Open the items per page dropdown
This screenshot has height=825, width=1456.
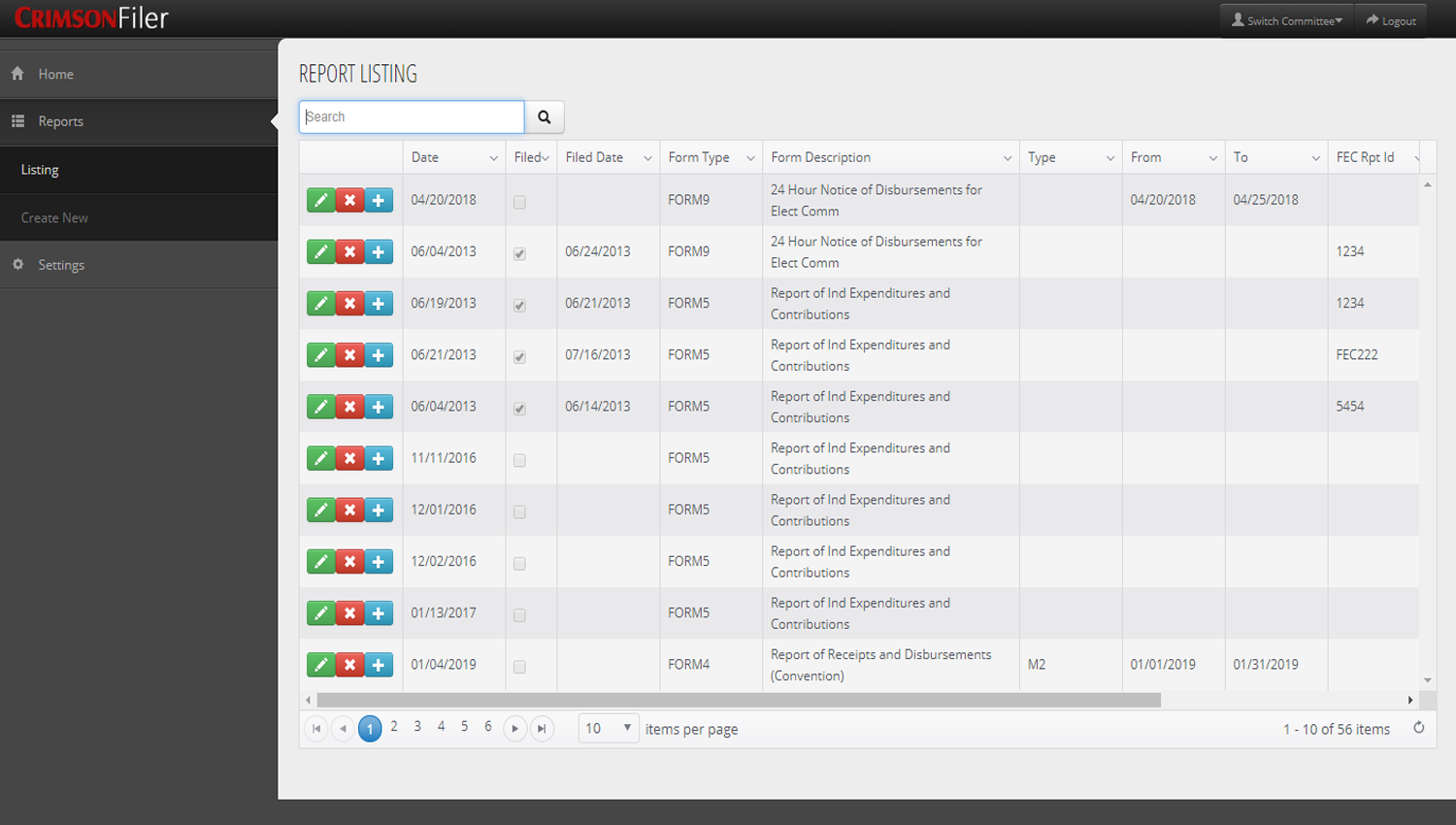coord(609,728)
